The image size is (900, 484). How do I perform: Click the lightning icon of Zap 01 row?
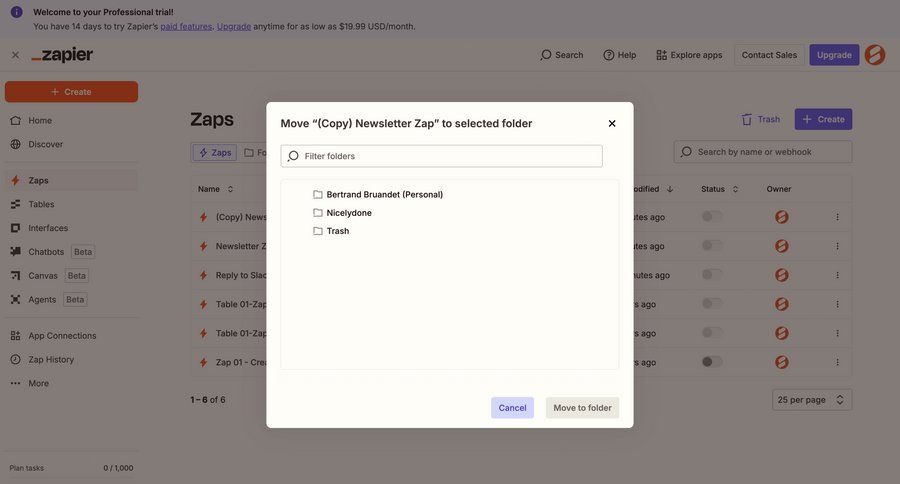[203, 362]
